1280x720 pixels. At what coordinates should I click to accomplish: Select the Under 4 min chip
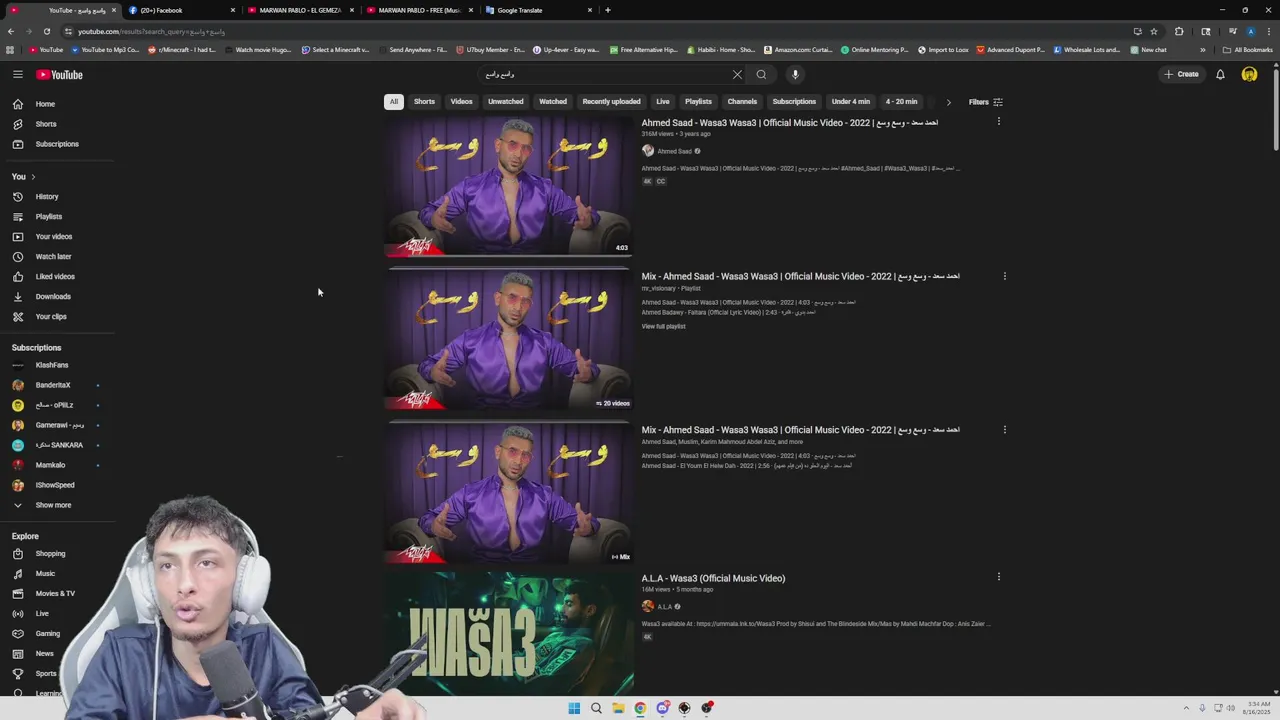coord(851,102)
